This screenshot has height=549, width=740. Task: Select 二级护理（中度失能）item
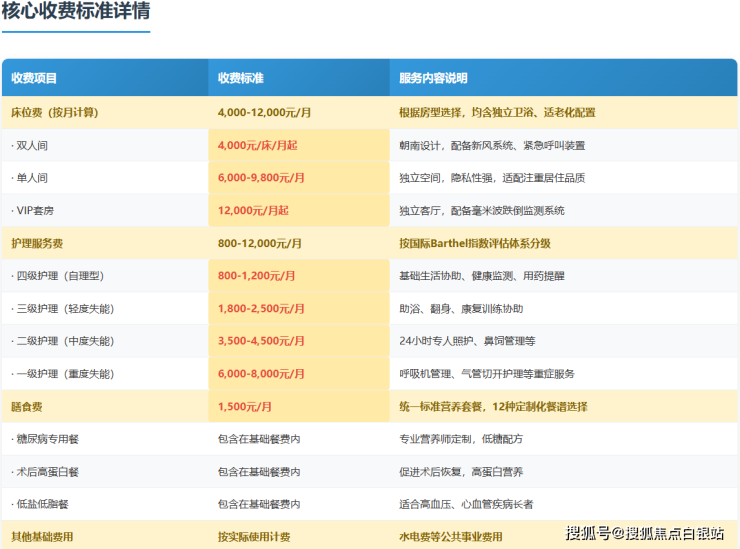62,341
